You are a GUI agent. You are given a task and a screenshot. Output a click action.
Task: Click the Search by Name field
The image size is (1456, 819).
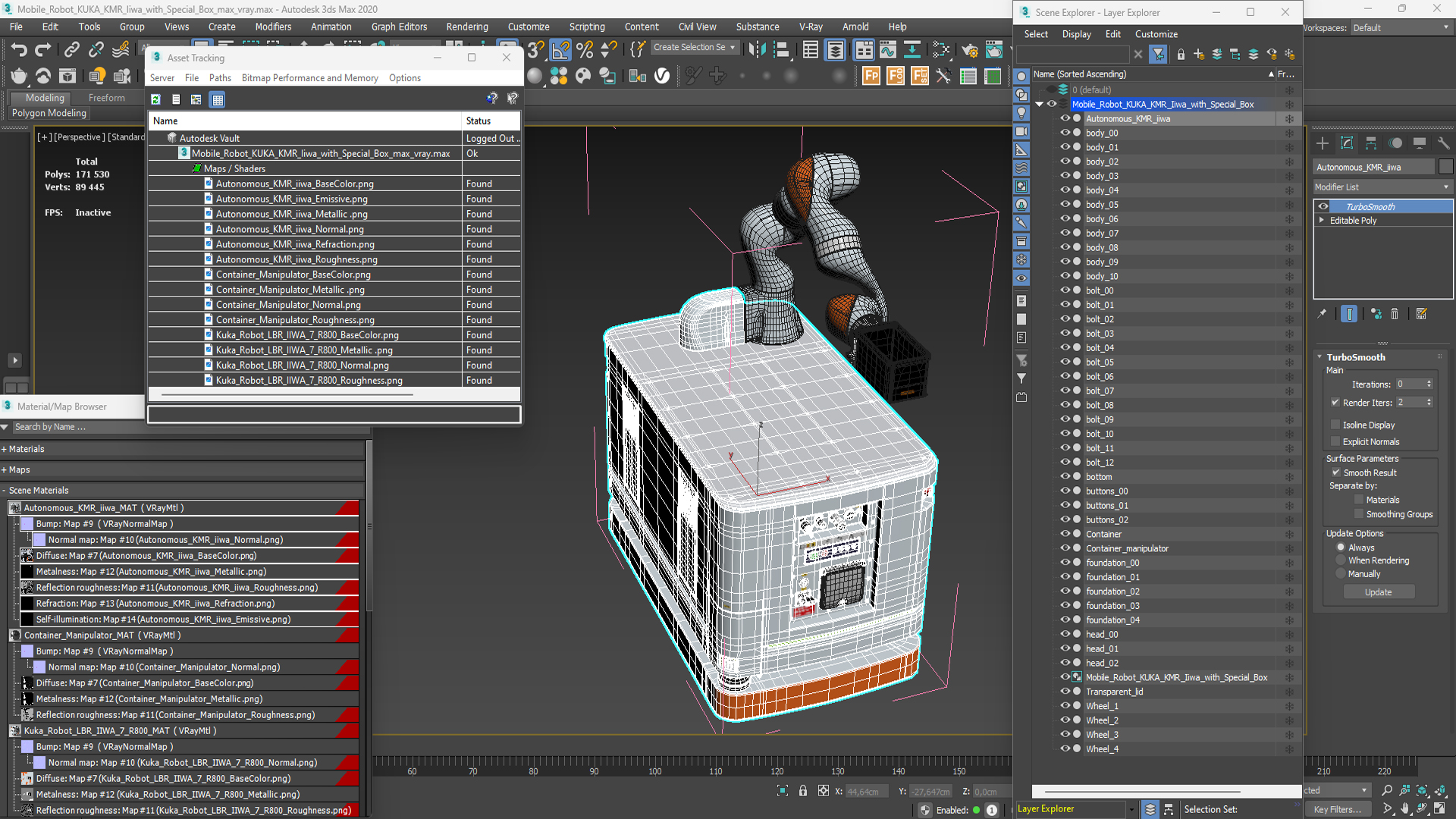(190, 427)
